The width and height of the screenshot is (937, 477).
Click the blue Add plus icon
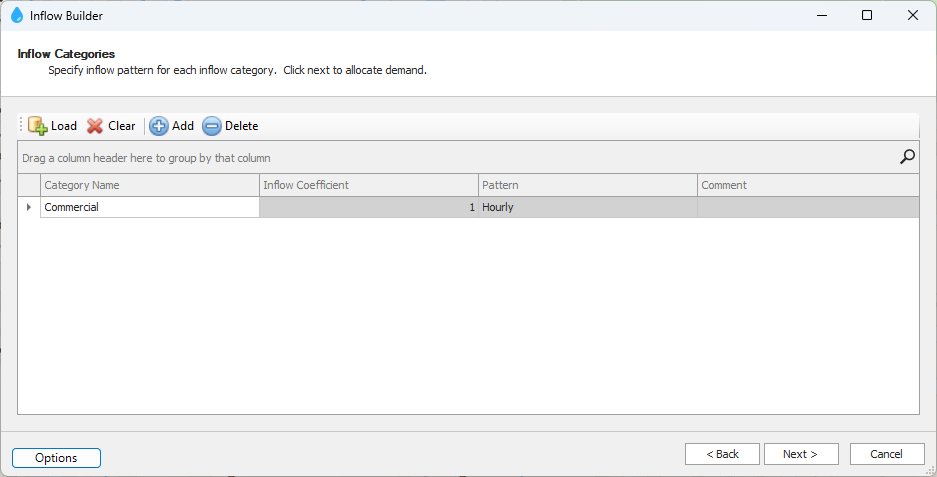159,126
